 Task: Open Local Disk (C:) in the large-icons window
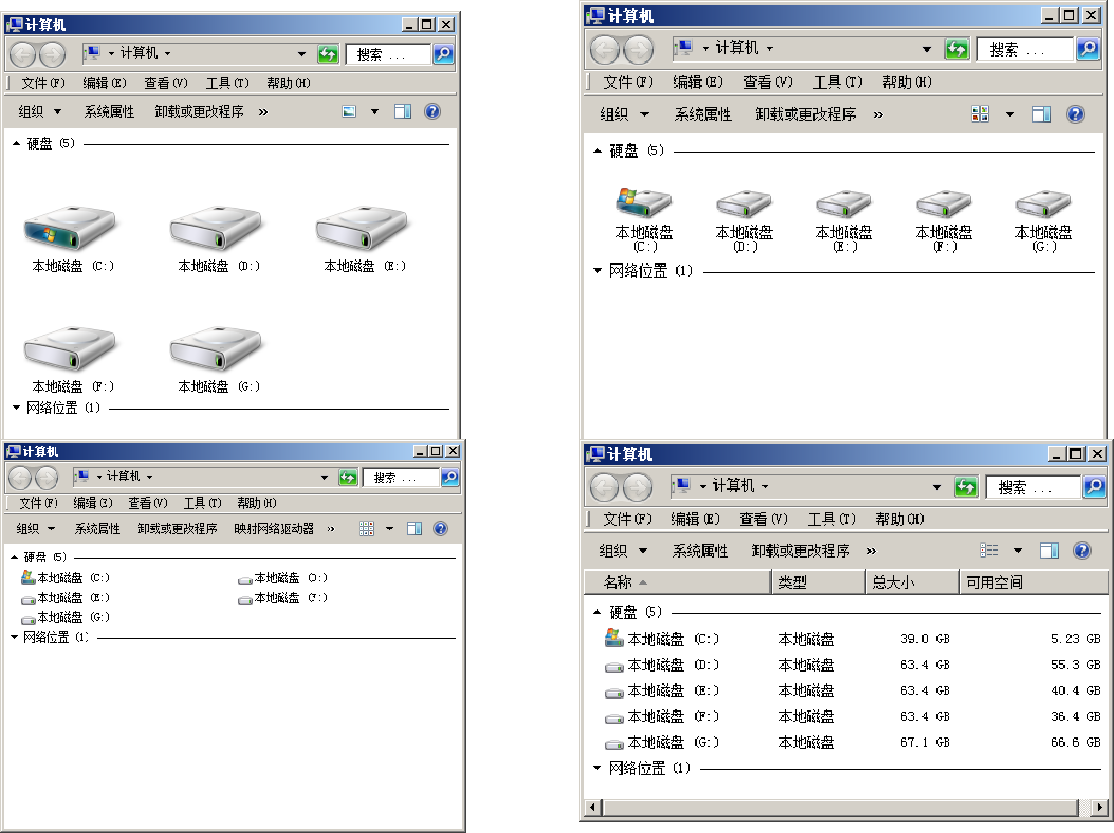tap(67, 230)
